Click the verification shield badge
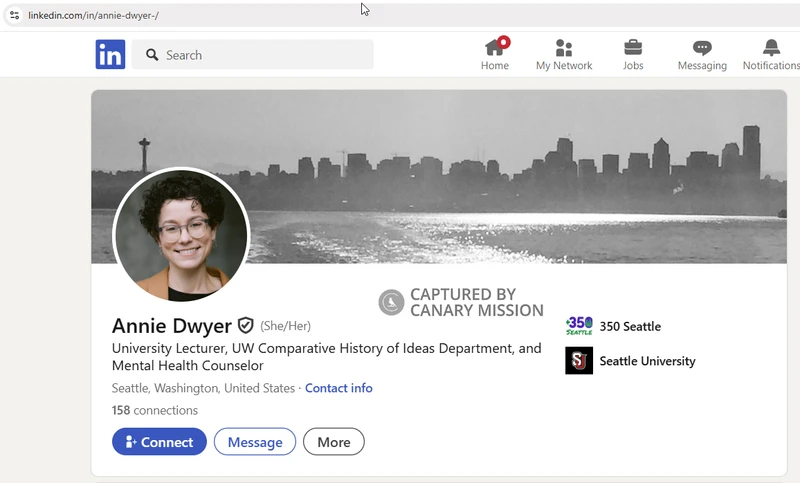Viewport: 800px width, 483px height. coord(246,325)
